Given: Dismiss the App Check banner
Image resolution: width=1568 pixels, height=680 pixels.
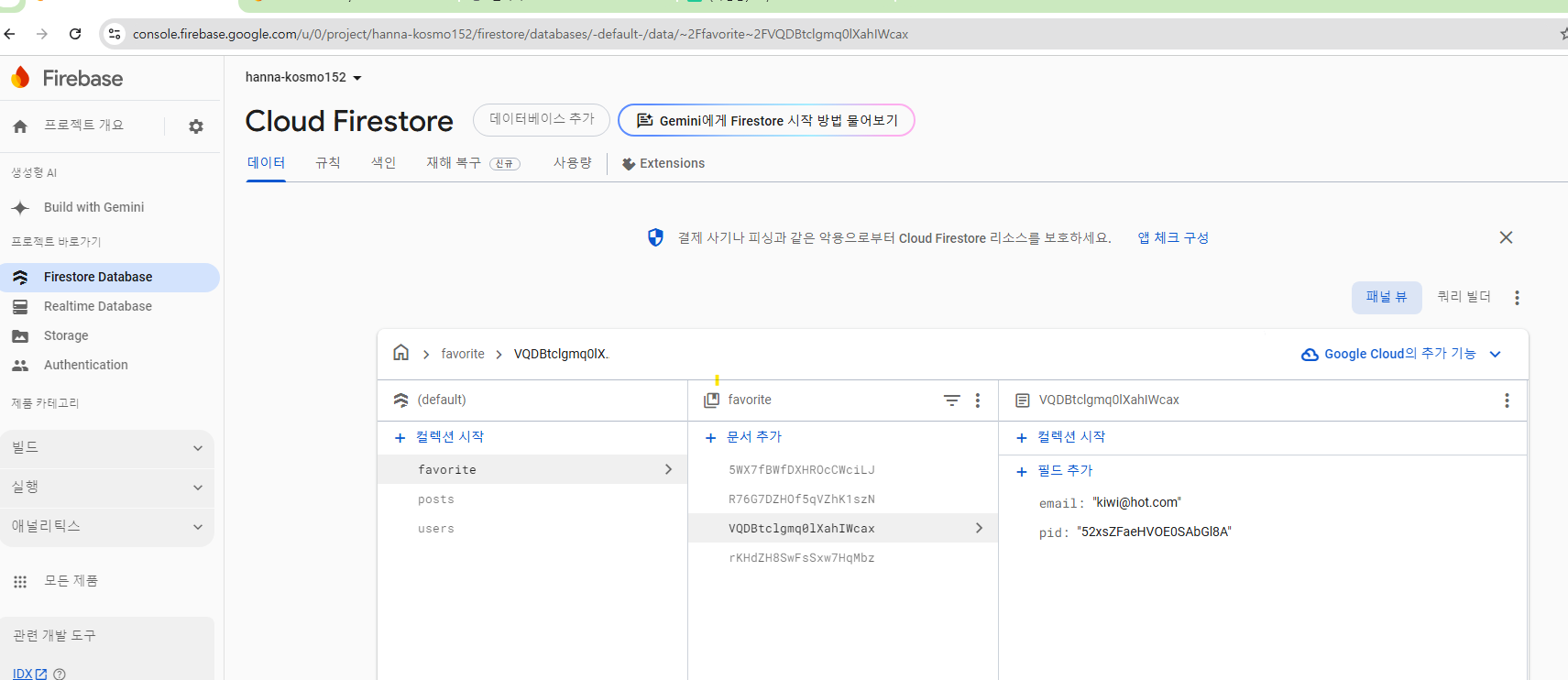Looking at the screenshot, I should (1506, 237).
